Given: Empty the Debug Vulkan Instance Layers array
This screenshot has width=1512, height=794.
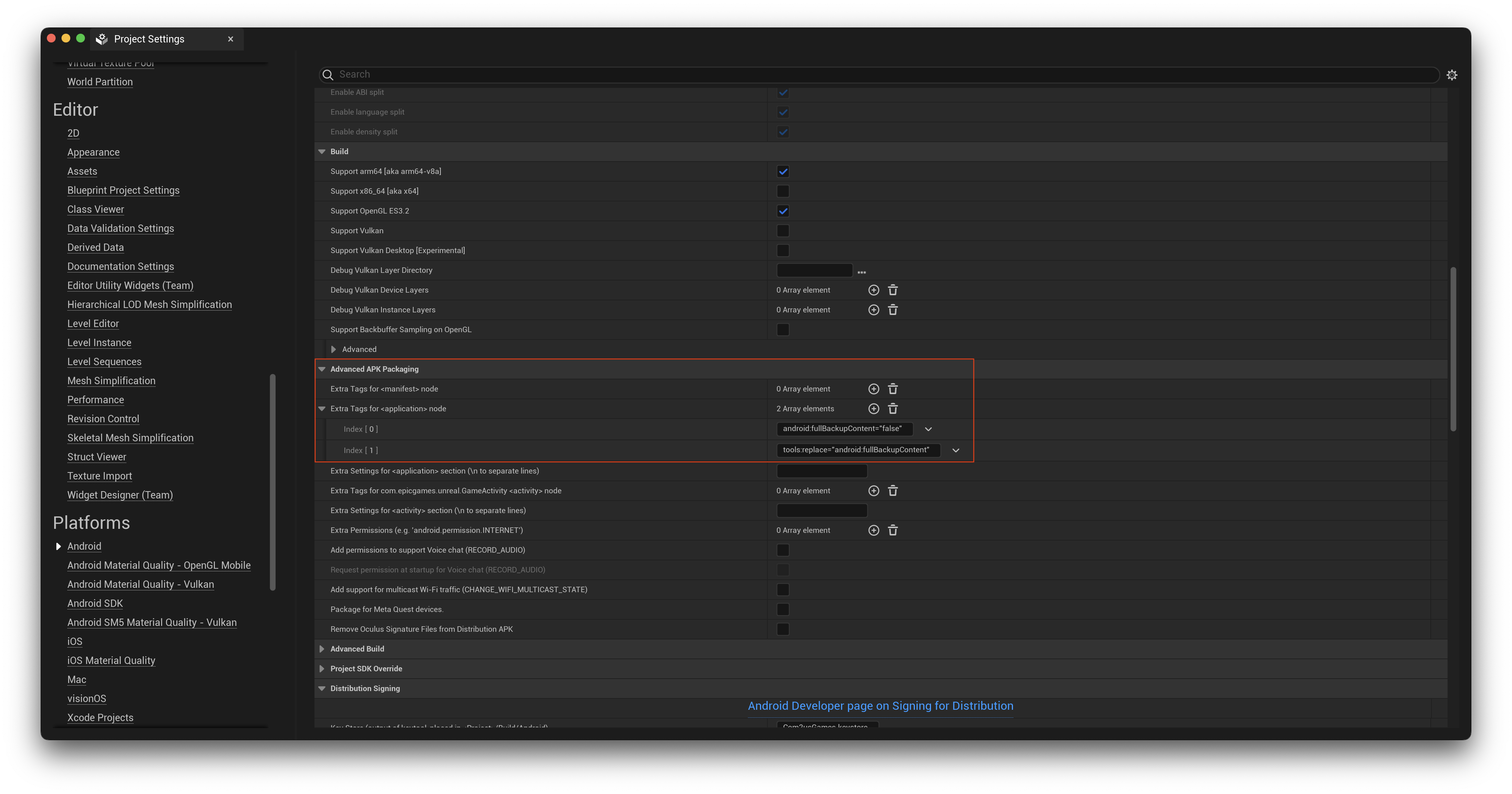Looking at the screenshot, I should (x=893, y=310).
